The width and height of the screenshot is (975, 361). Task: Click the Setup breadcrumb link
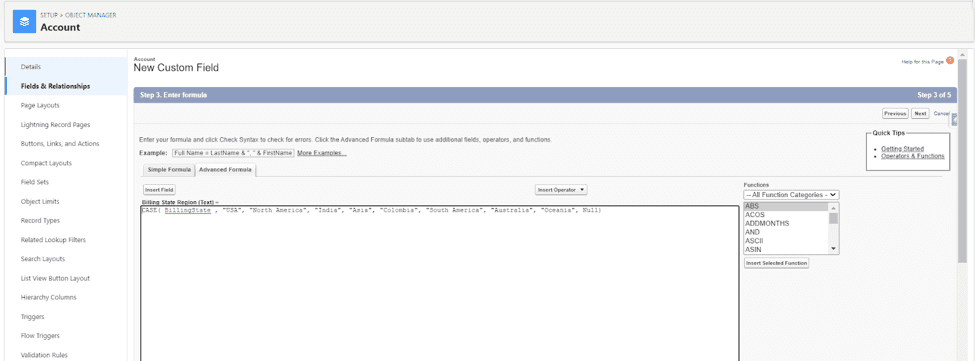tap(49, 15)
